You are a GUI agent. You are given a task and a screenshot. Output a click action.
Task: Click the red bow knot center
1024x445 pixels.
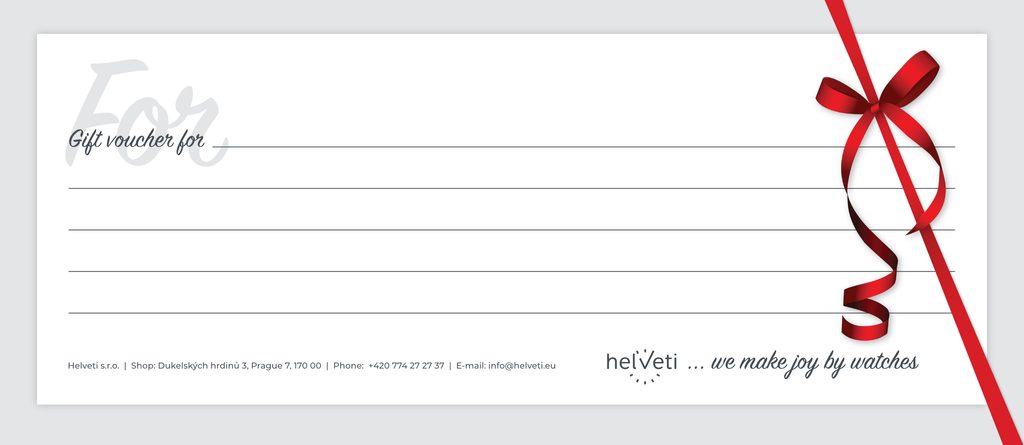(x=875, y=104)
